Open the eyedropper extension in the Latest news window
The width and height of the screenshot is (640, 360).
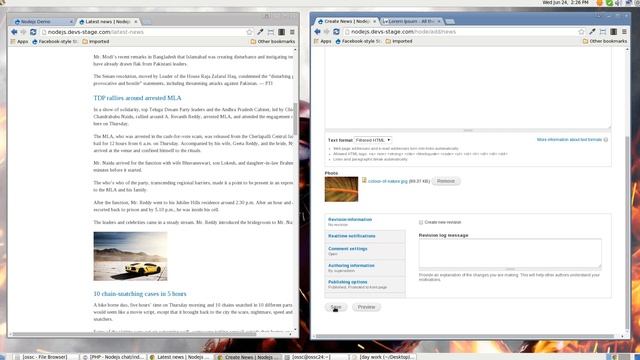click(x=260, y=32)
